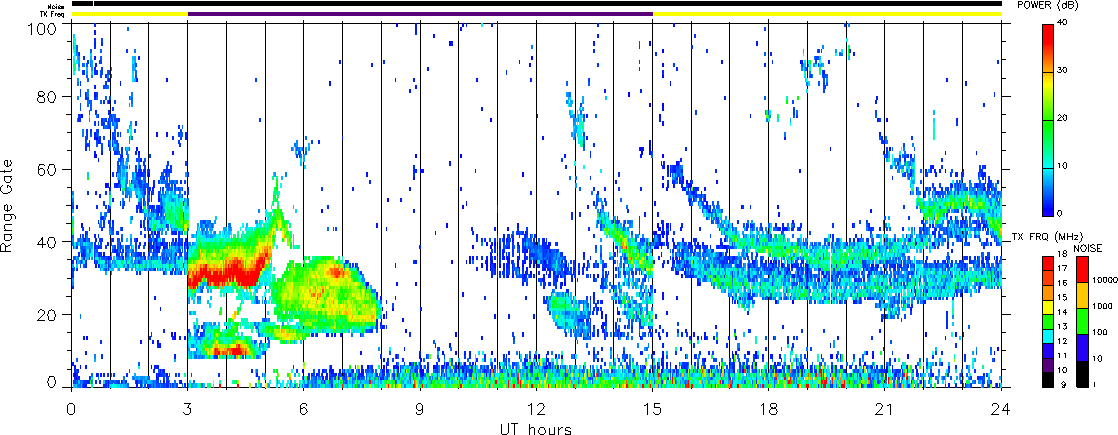Viewport: 1118px width, 435px height.
Task: Click the 18 label on the TX FRQ legend
Action: pos(1061,255)
